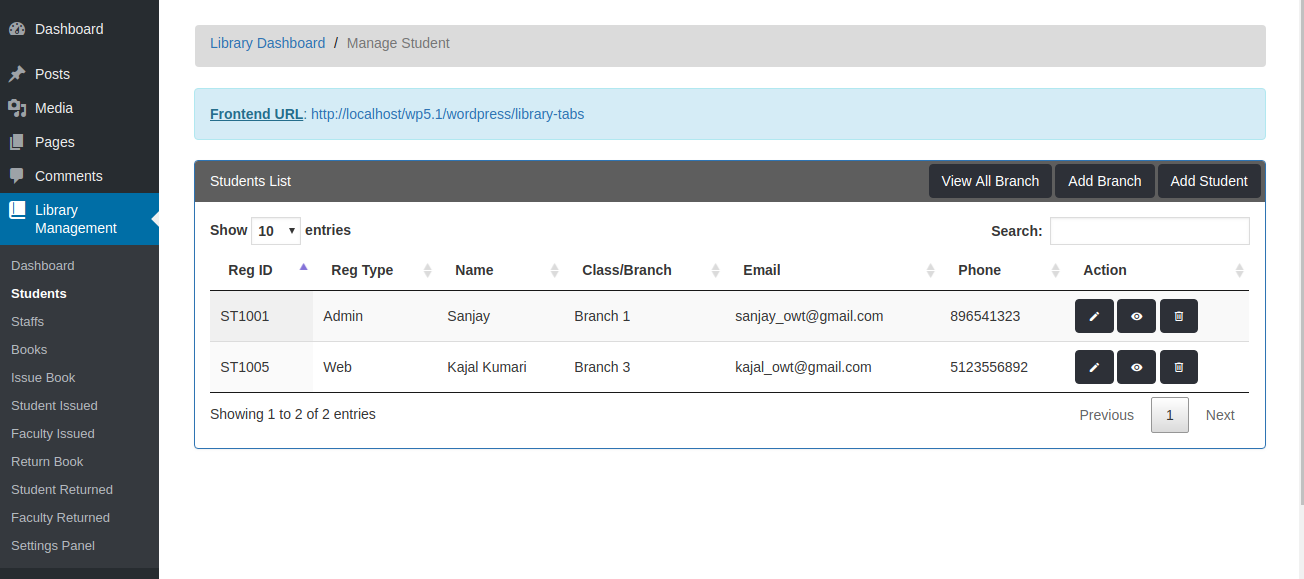Click the Add Student button
Viewport: 1304px width, 579px height.
[x=1208, y=181]
